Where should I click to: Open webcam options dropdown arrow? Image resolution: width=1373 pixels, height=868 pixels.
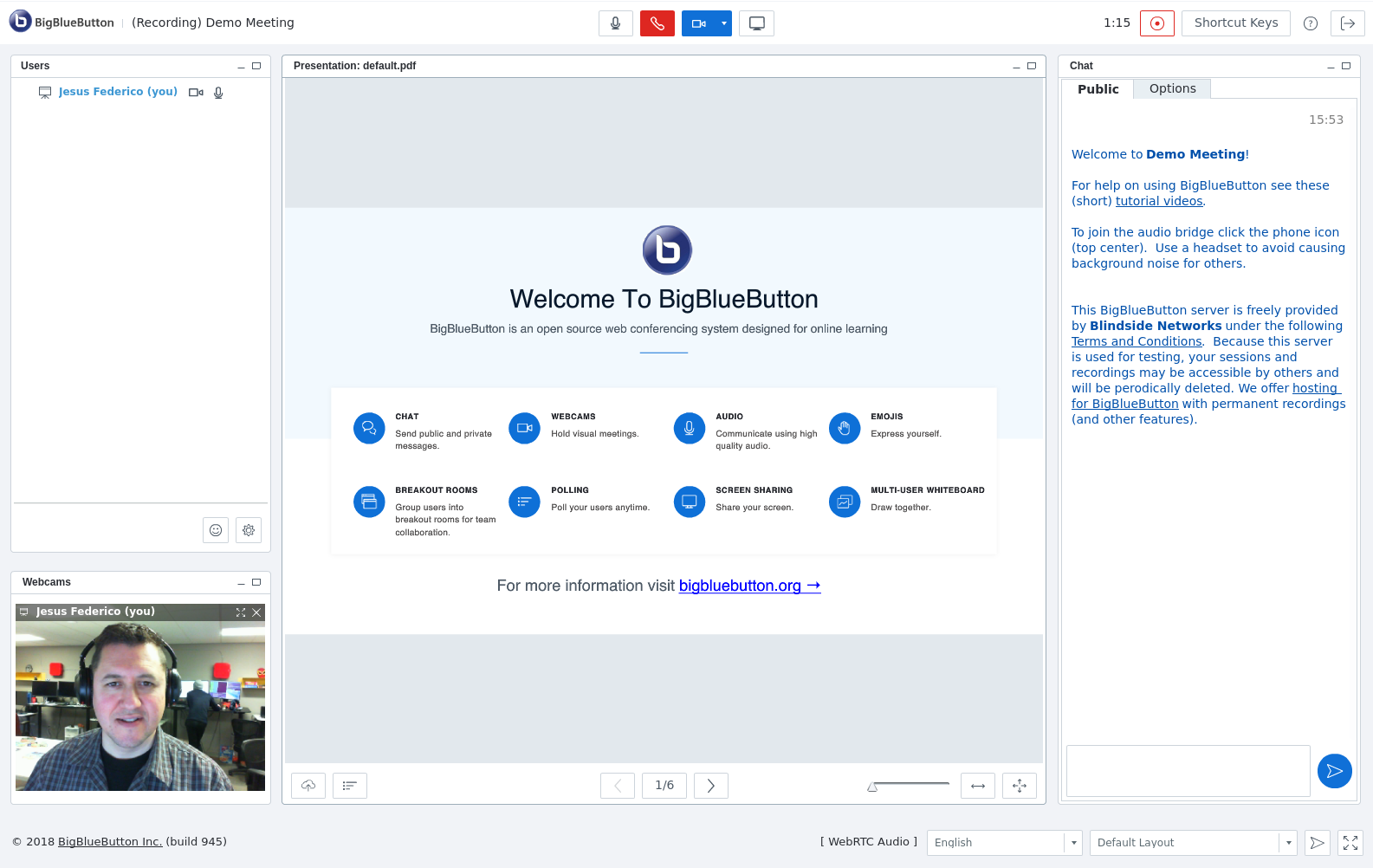tap(723, 23)
